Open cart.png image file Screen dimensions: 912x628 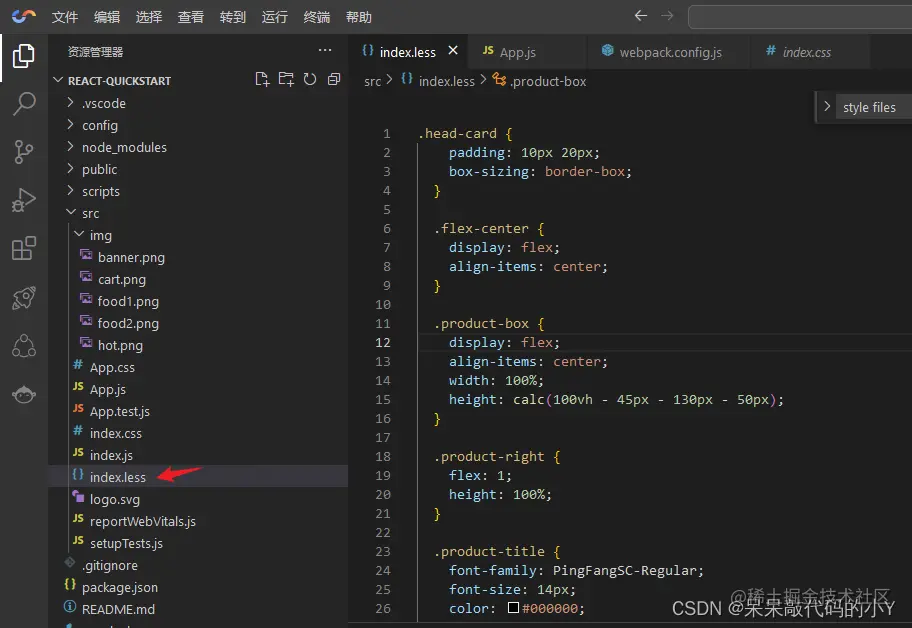(122, 279)
